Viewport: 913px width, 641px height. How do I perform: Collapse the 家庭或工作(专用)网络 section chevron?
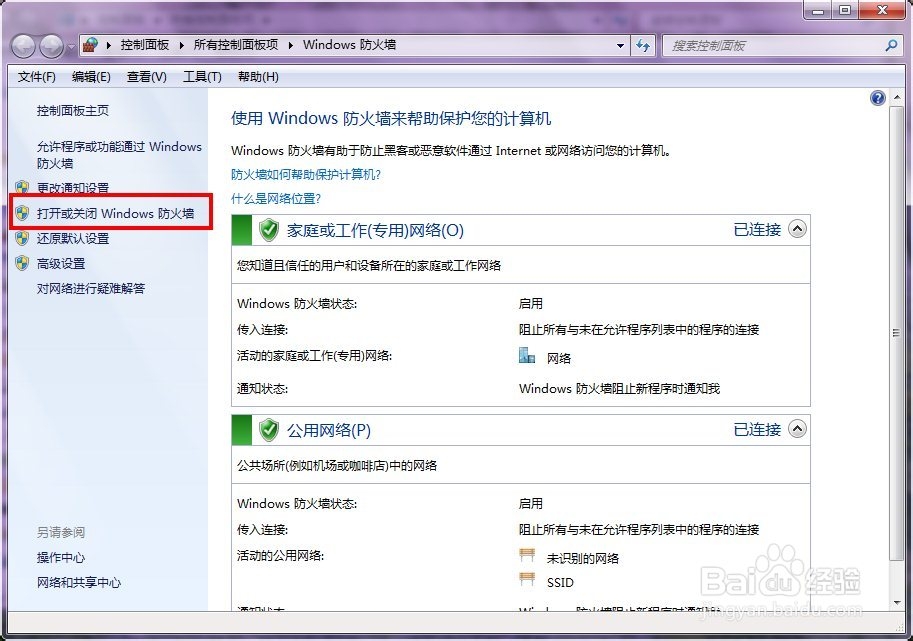pos(797,229)
